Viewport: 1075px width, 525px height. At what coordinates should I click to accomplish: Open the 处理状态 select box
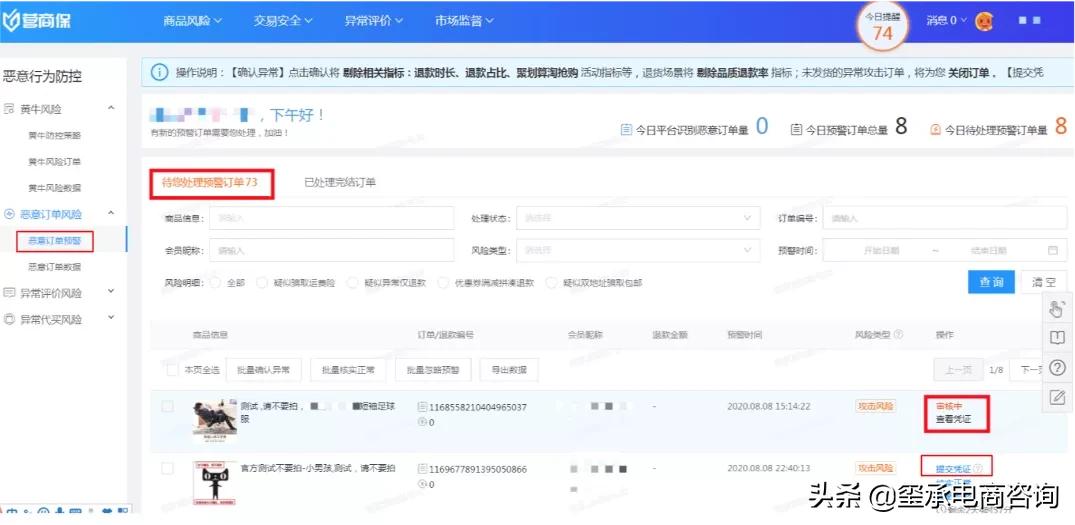(x=638, y=218)
